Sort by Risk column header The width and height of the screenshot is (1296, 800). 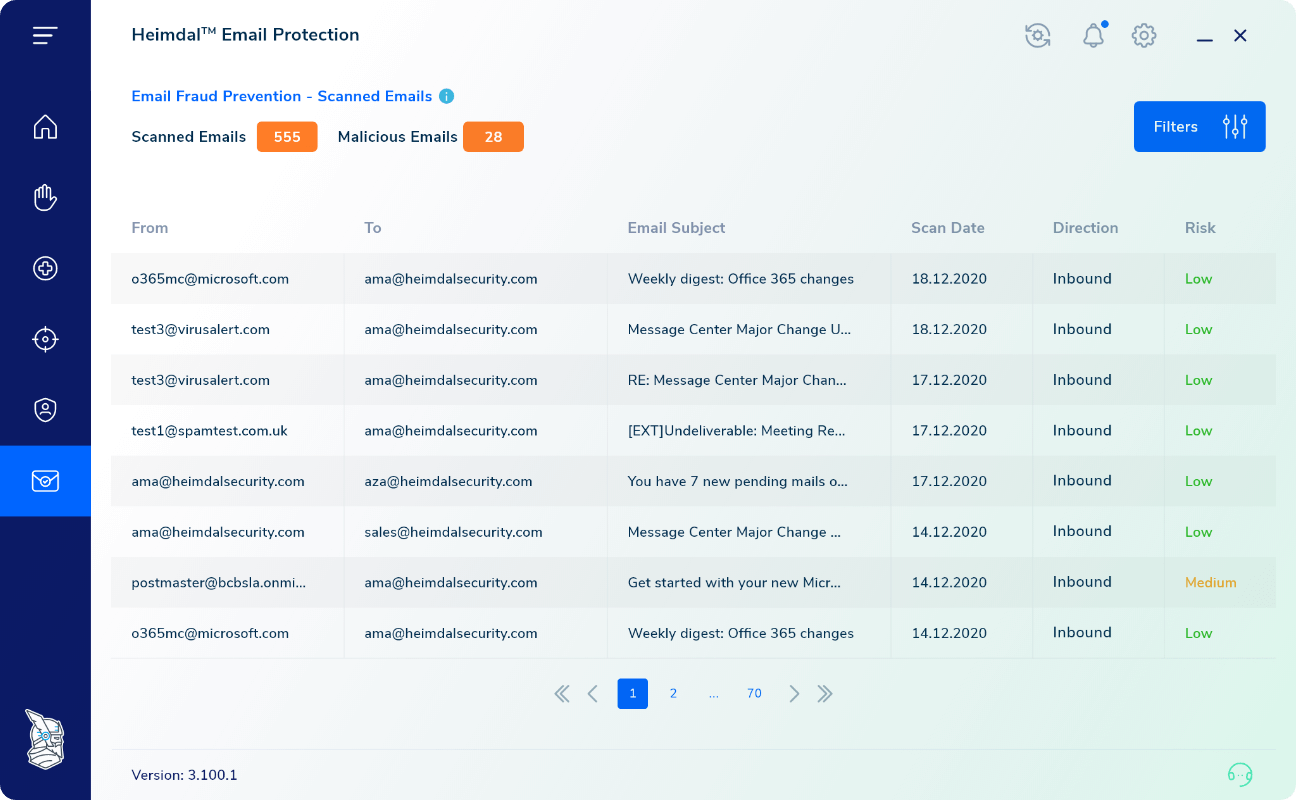point(1200,228)
